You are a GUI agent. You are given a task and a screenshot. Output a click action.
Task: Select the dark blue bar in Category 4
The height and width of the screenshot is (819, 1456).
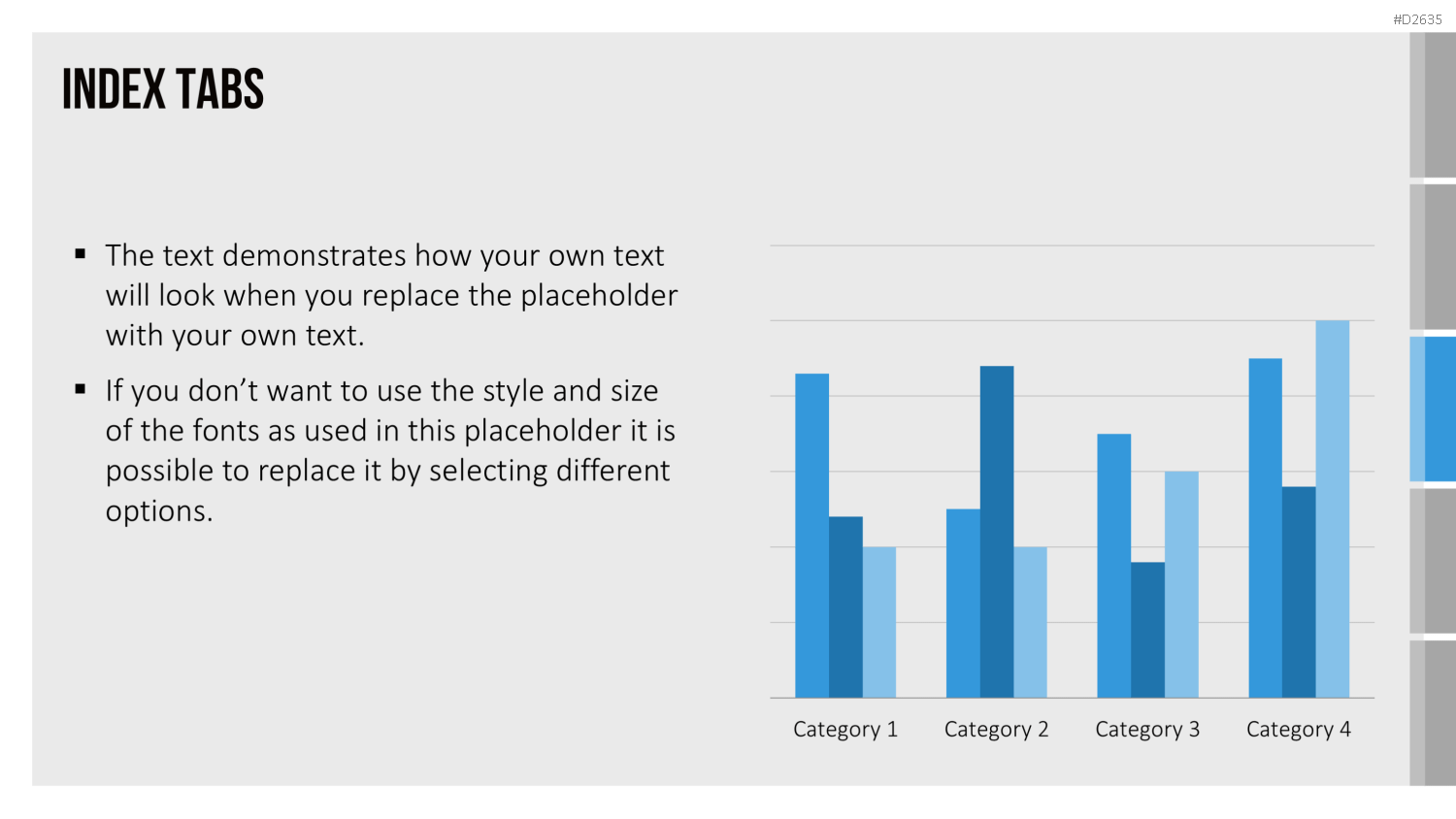(x=1299, y=592)
